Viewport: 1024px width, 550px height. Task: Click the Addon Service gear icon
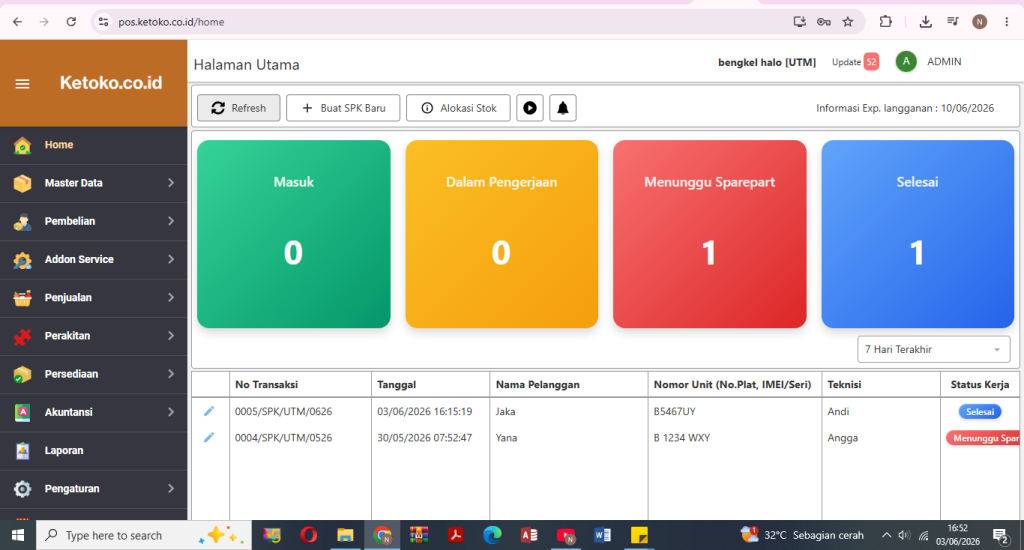pyautogui.click(x=22, y=259)
